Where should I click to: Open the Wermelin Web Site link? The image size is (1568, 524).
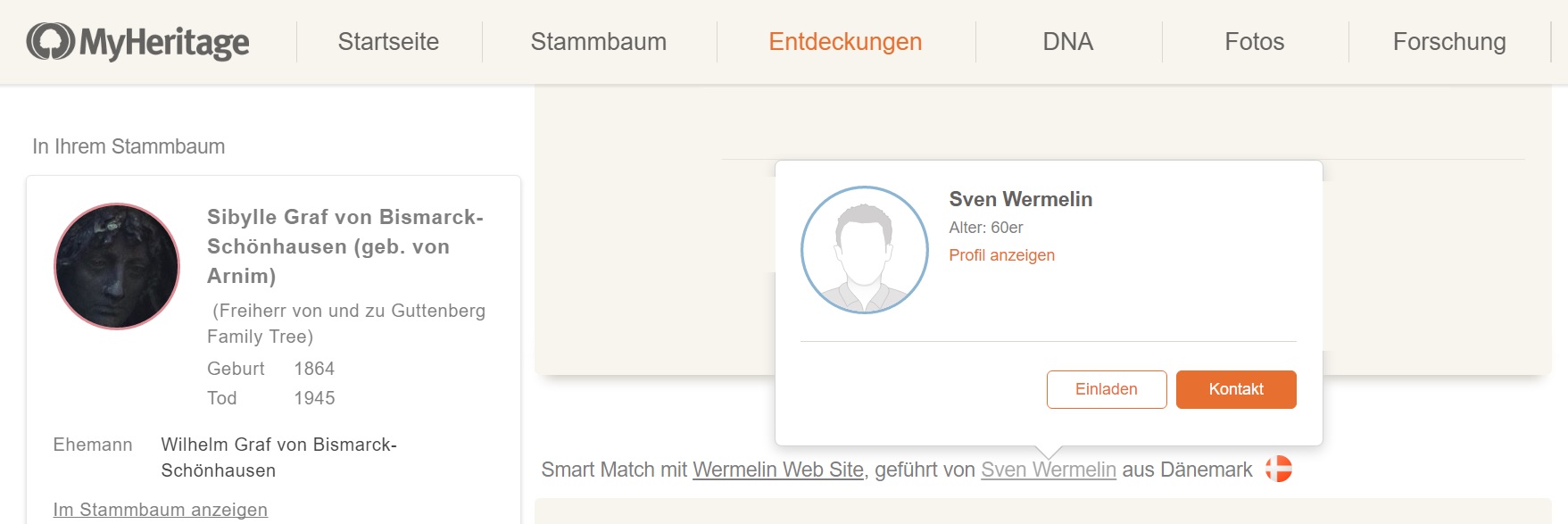tap(777, 470)
